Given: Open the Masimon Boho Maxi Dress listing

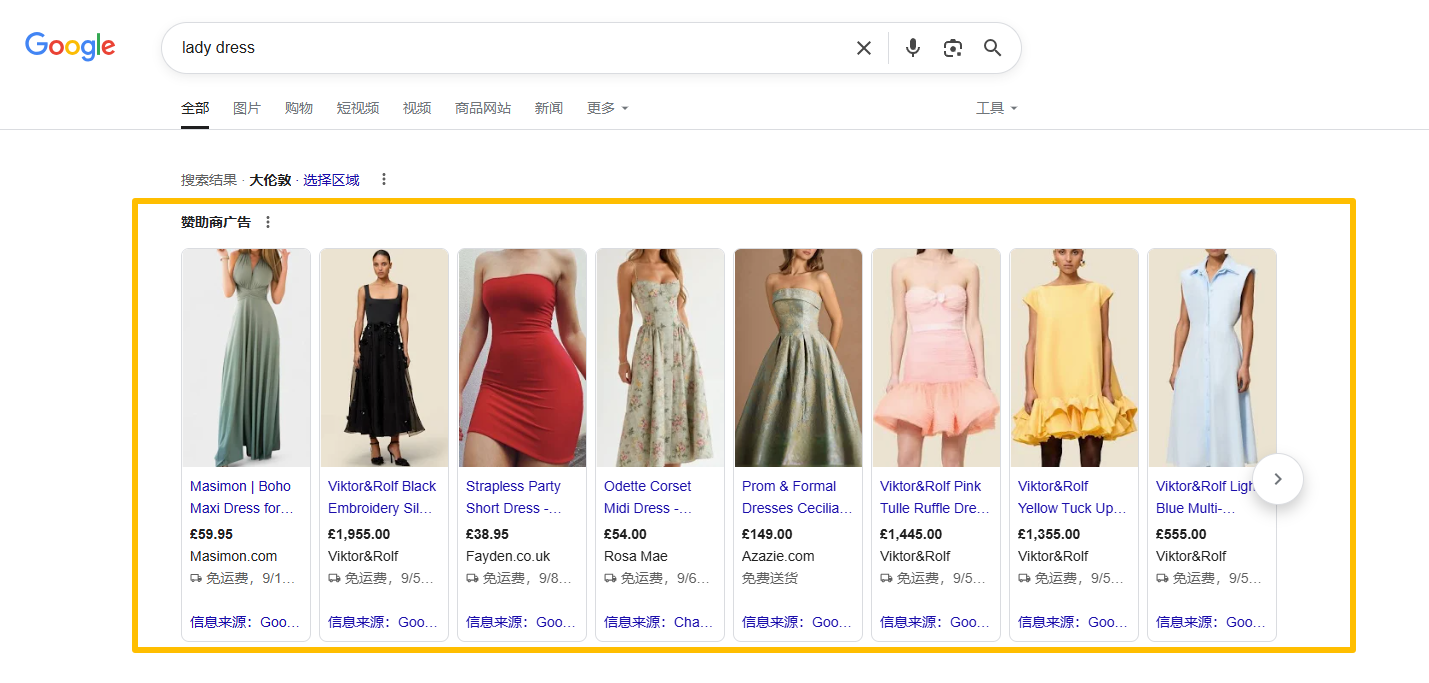Looking at the screenshot, I should pyautogui.click(x=240, y=496).
